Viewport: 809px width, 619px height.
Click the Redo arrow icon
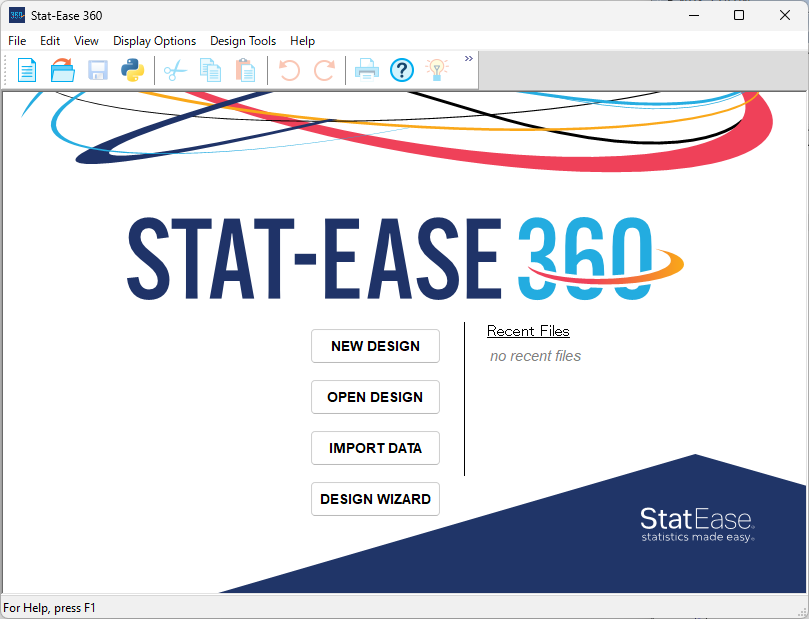324,70
